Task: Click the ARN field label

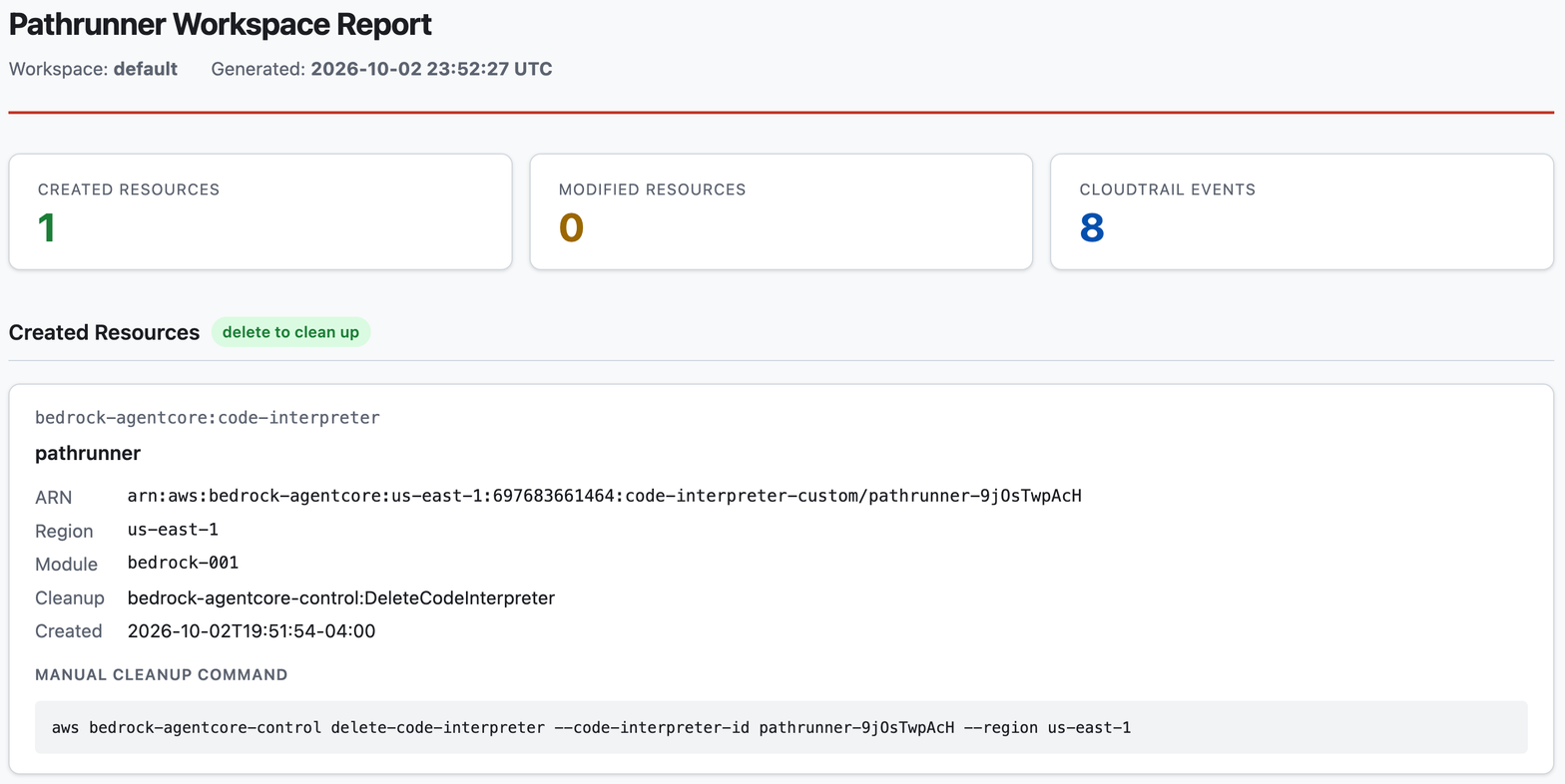Action: 53,498
